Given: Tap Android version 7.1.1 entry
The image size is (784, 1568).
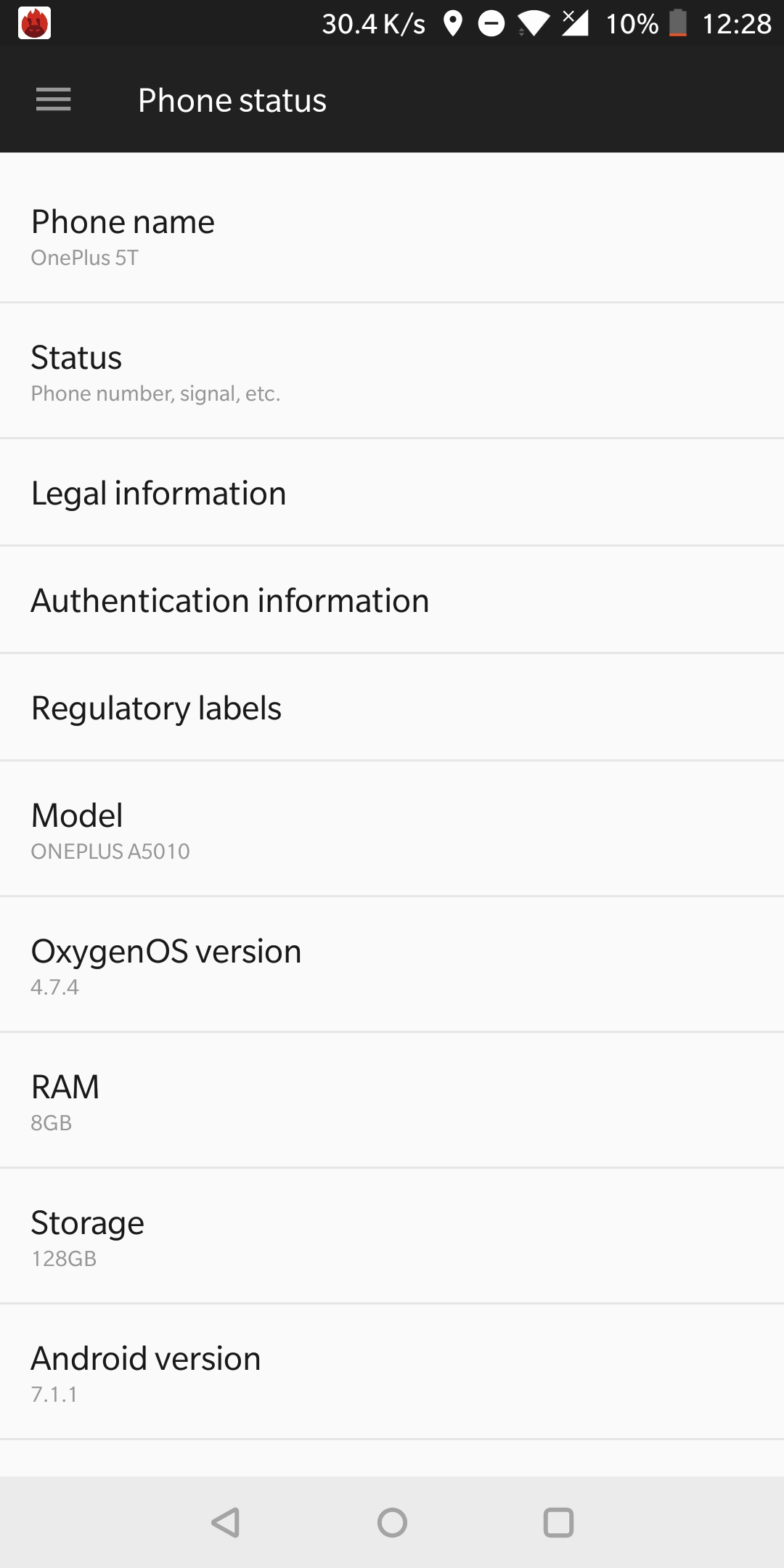Looking at the screenshot, I should click(392, 1372).
